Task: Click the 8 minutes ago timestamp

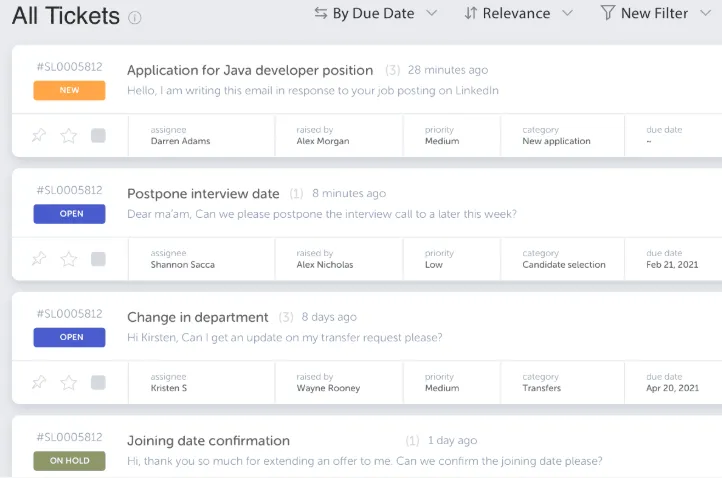Action: click(349, 193)
